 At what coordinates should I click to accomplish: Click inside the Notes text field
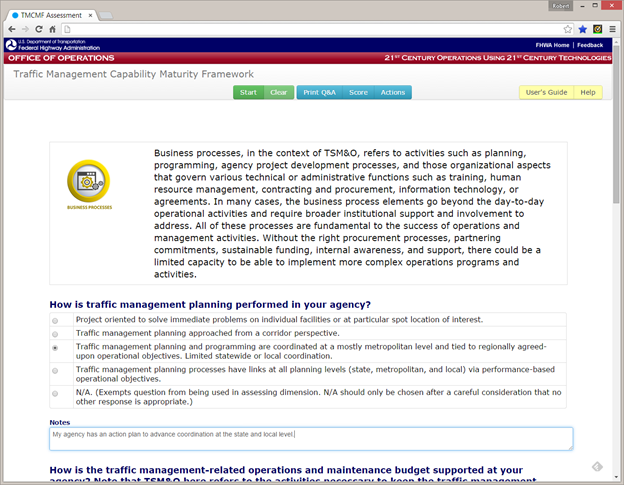(x=310, y=439)
